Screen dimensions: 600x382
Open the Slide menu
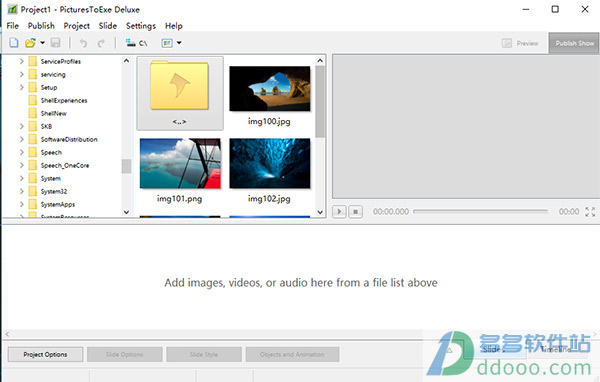coord(108,26)
